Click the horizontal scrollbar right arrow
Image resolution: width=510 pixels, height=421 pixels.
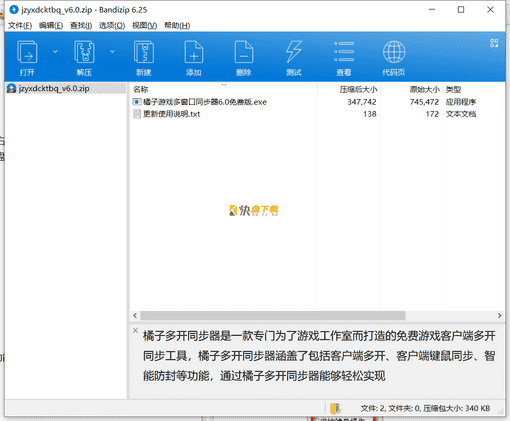coord(499,315)
